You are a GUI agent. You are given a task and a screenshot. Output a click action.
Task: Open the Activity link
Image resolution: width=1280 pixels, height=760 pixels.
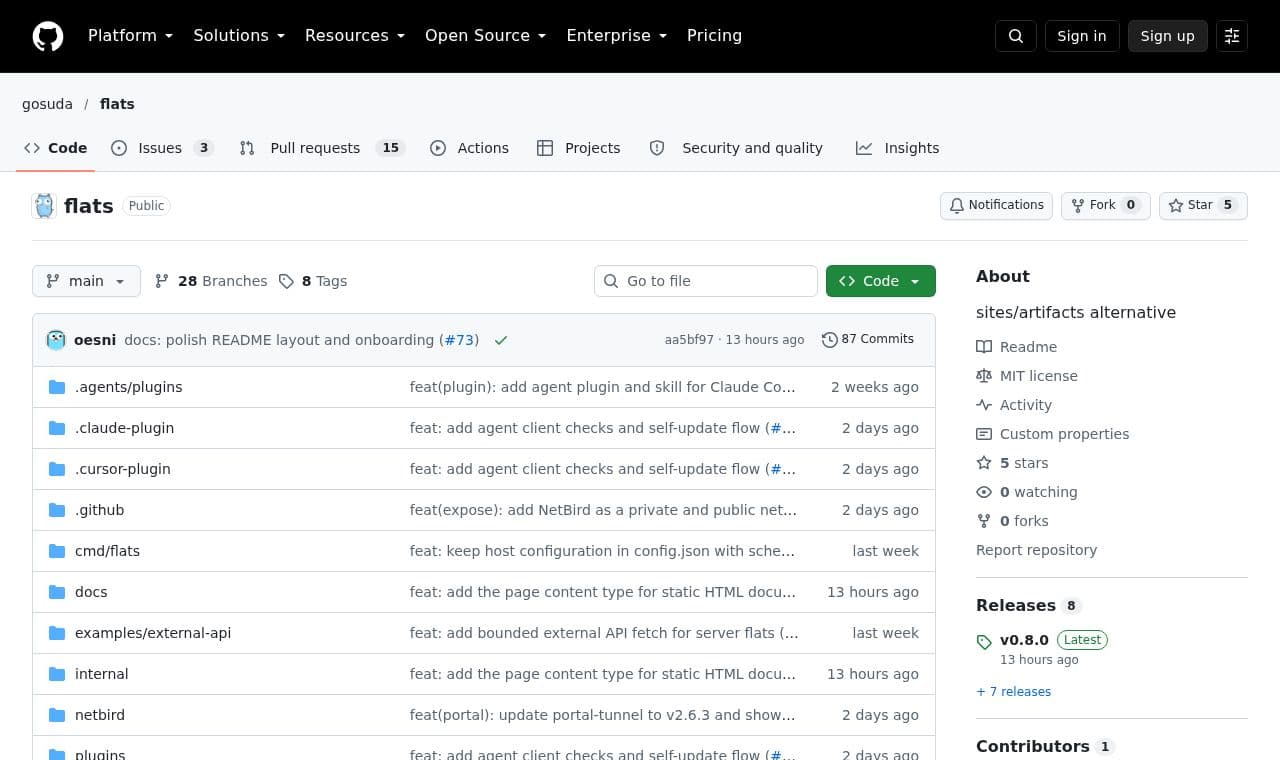pos(1014,405)
